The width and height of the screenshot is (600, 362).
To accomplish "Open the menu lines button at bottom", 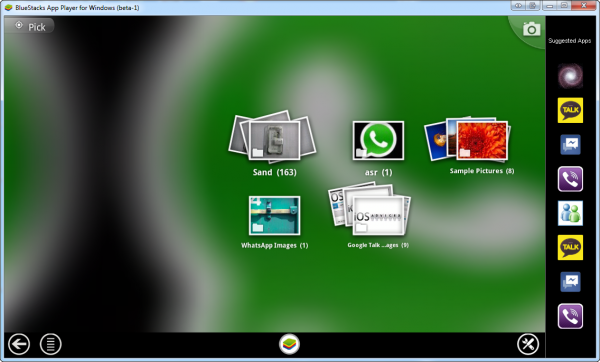I will [x=51, y=344].
